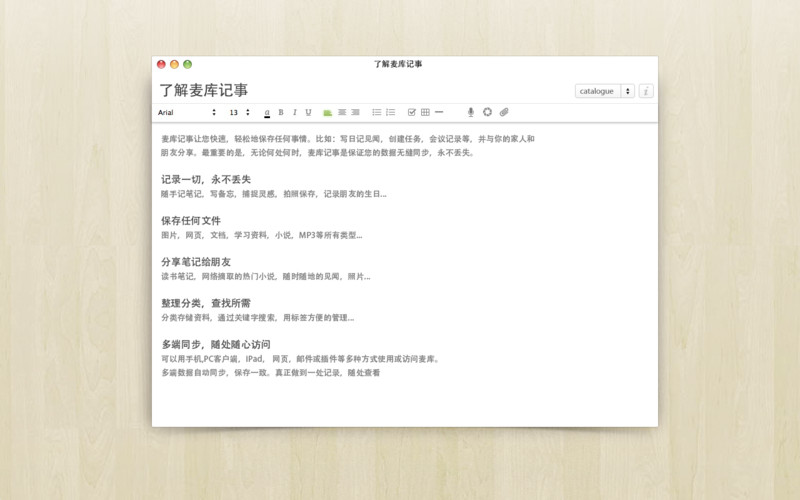The height and width of the screenshot is (500, 800).
Task: Right align the text
Action: [x=356, y=112]
